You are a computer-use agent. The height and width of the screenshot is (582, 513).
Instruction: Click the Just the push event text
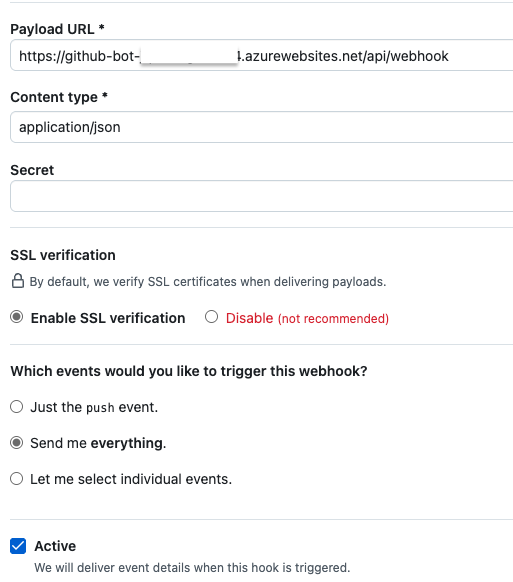94,407
